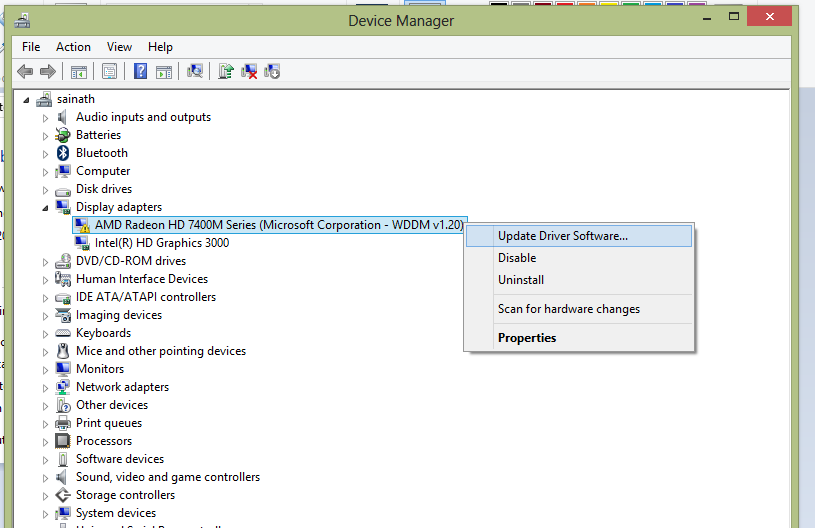
Task: Select the Storage controllers icon
Action: 63,495
